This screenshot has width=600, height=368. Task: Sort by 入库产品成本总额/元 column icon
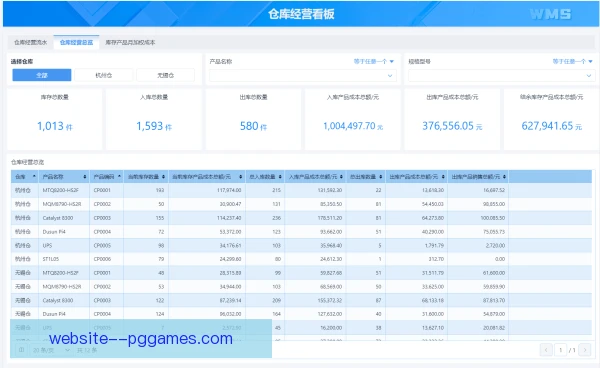(x=341, y=176)
